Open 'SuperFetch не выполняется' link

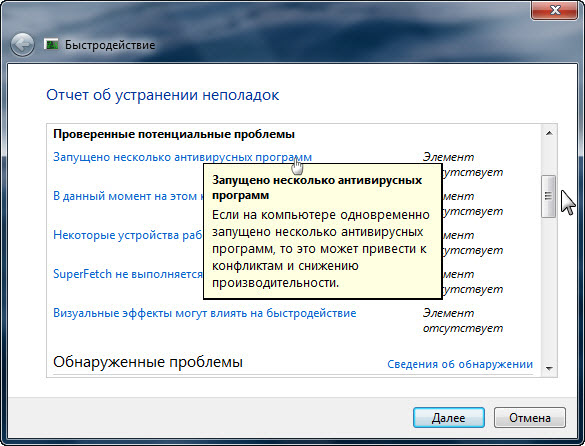[x=128, y=274]
